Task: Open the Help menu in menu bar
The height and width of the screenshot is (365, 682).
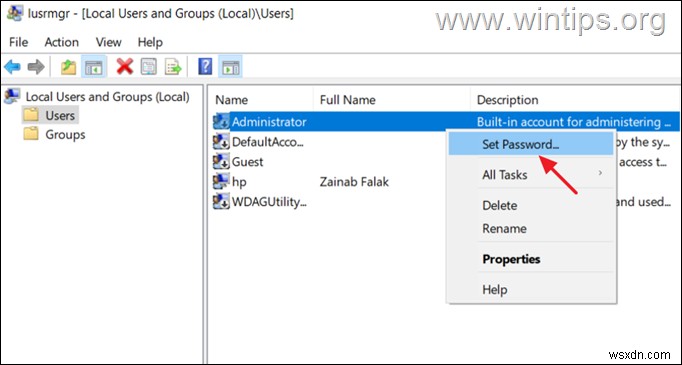Action: [150, 42]
